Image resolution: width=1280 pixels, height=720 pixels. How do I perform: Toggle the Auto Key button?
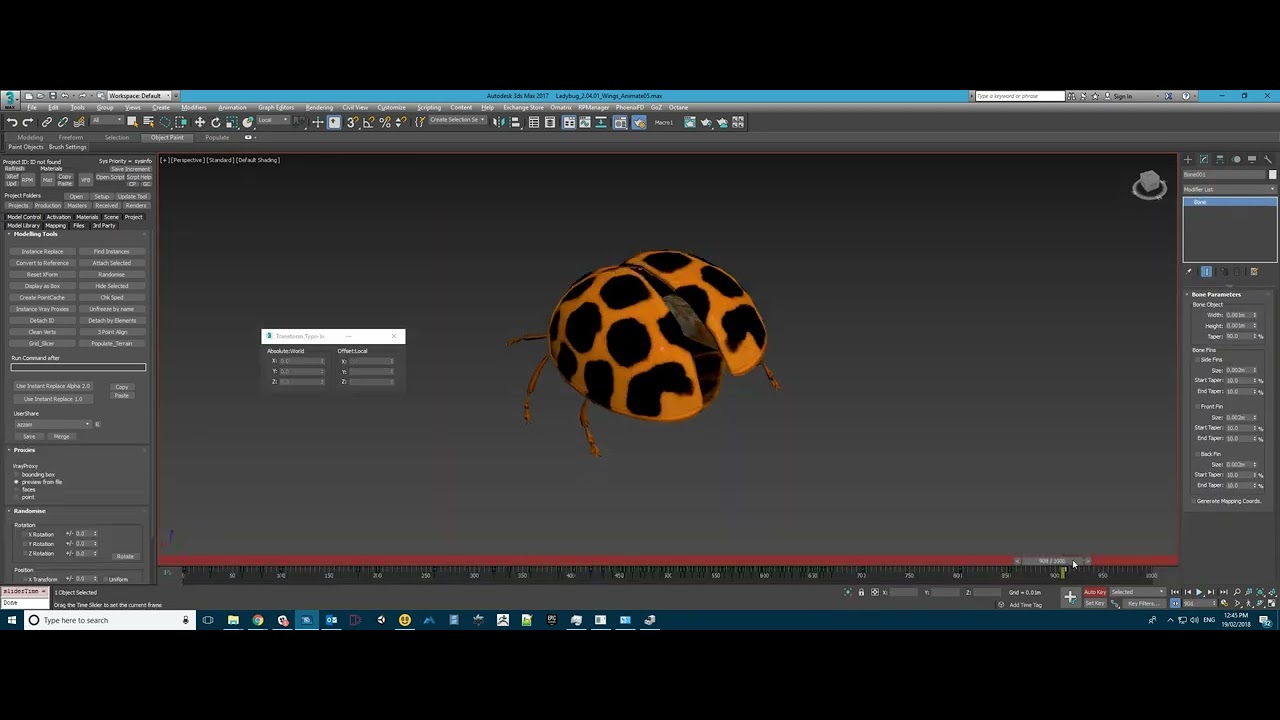[1095, 592]
